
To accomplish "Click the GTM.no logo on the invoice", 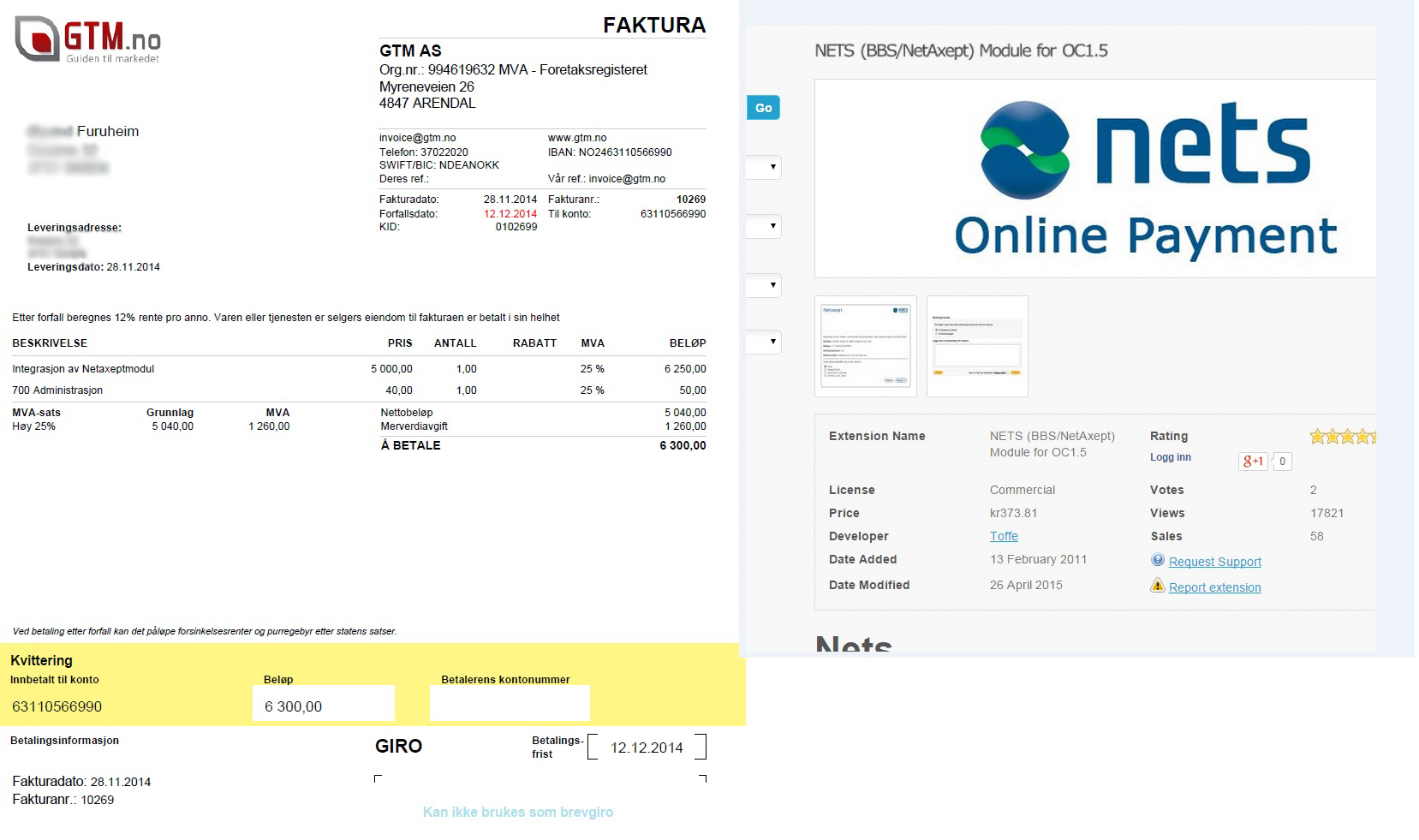I will point(88,39).
